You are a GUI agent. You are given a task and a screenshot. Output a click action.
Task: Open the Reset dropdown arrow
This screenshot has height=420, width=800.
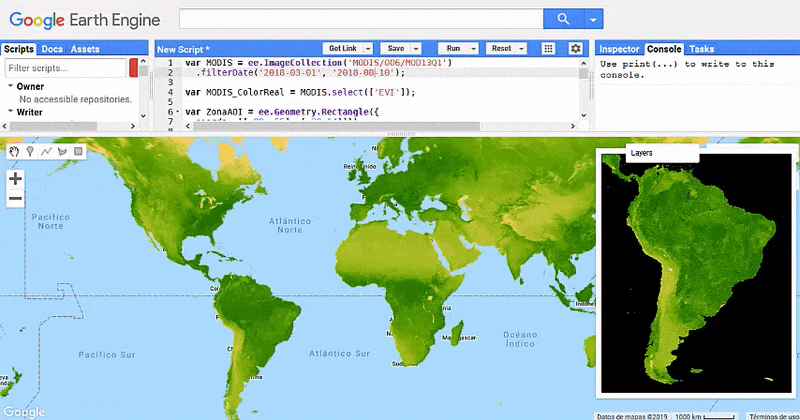521,48
